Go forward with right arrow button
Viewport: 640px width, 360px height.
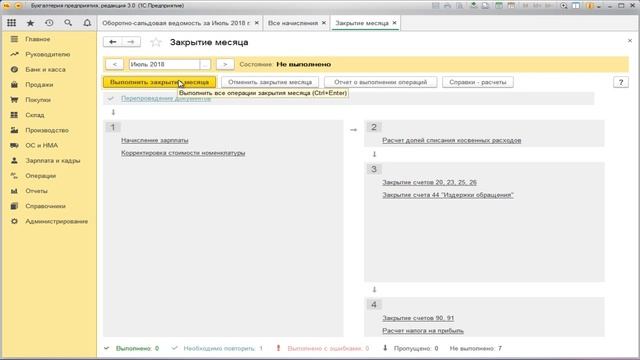[x=131, y=42]
